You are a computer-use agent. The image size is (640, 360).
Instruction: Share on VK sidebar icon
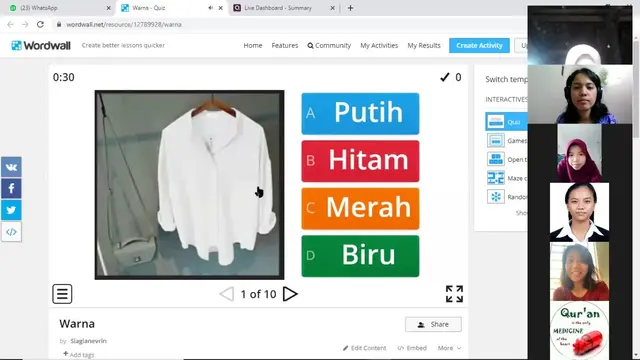11,167
